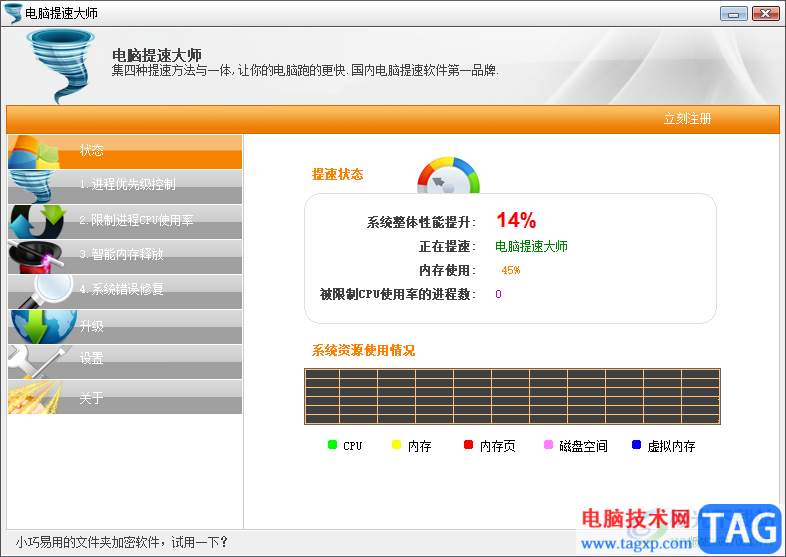Open 3. 智能内存释放 menu item

tap(124, 257)
